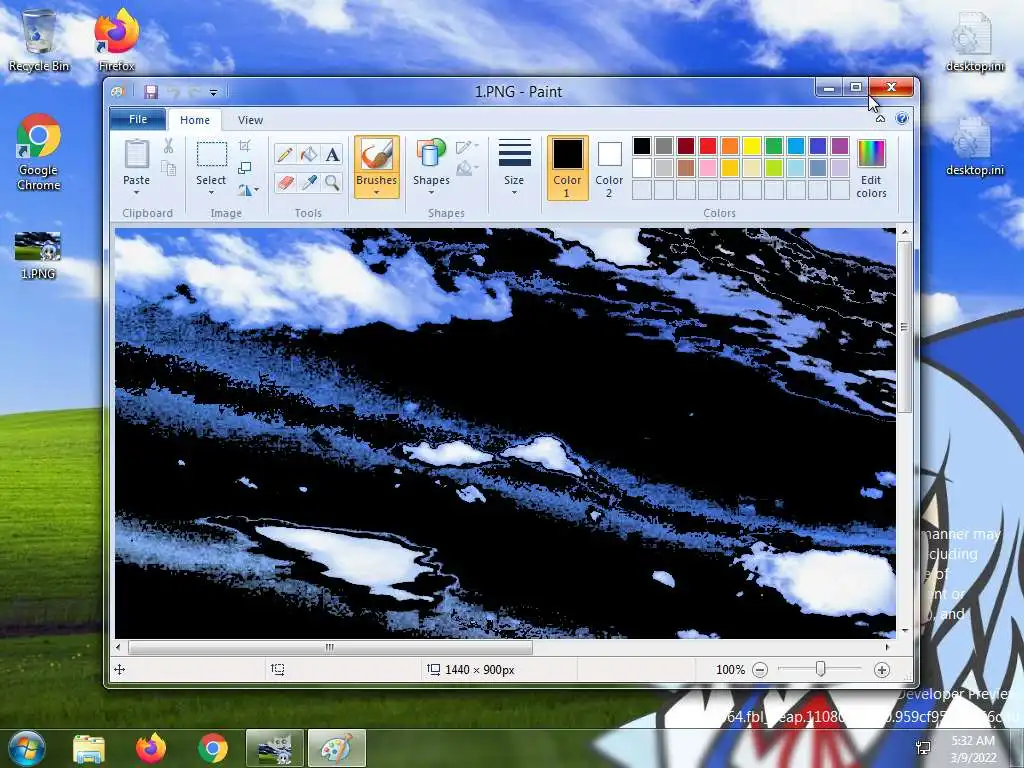Minimize the ribbon with the caret
Viewport: 1024px width, 768px height.
pos(880,119)
